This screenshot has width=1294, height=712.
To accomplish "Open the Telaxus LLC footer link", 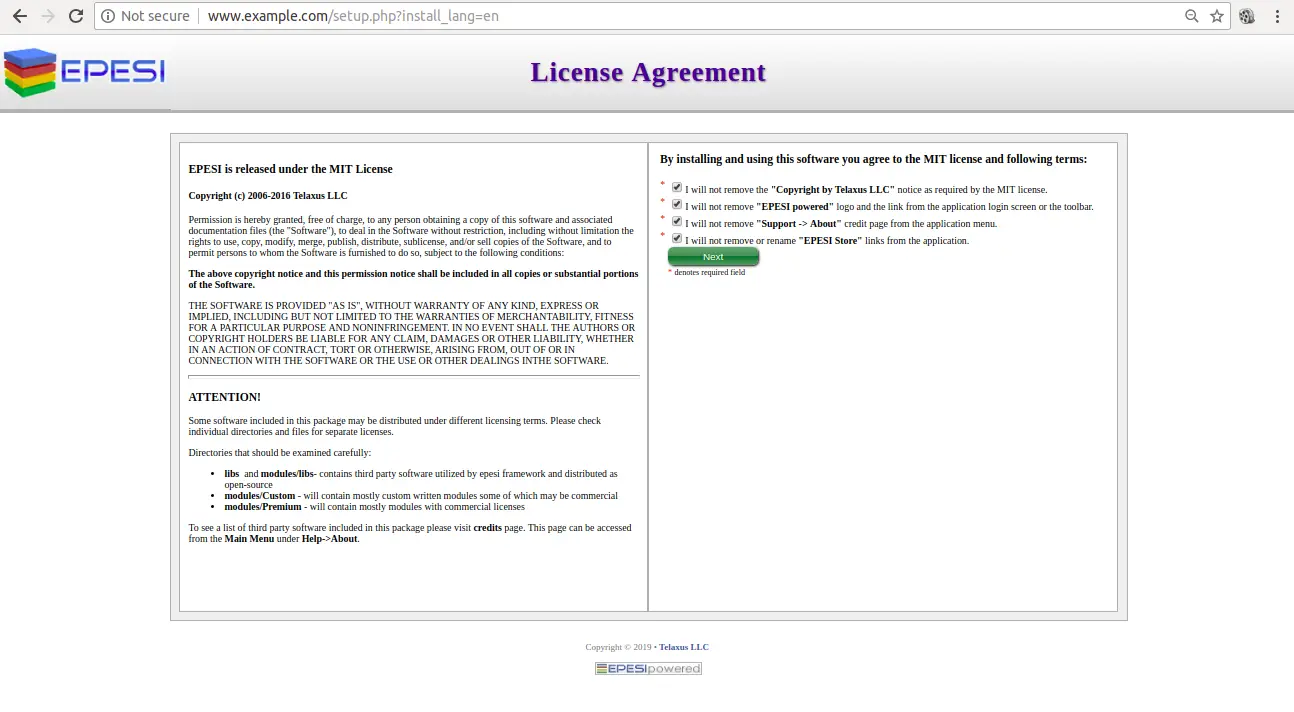I will point(684,647).
